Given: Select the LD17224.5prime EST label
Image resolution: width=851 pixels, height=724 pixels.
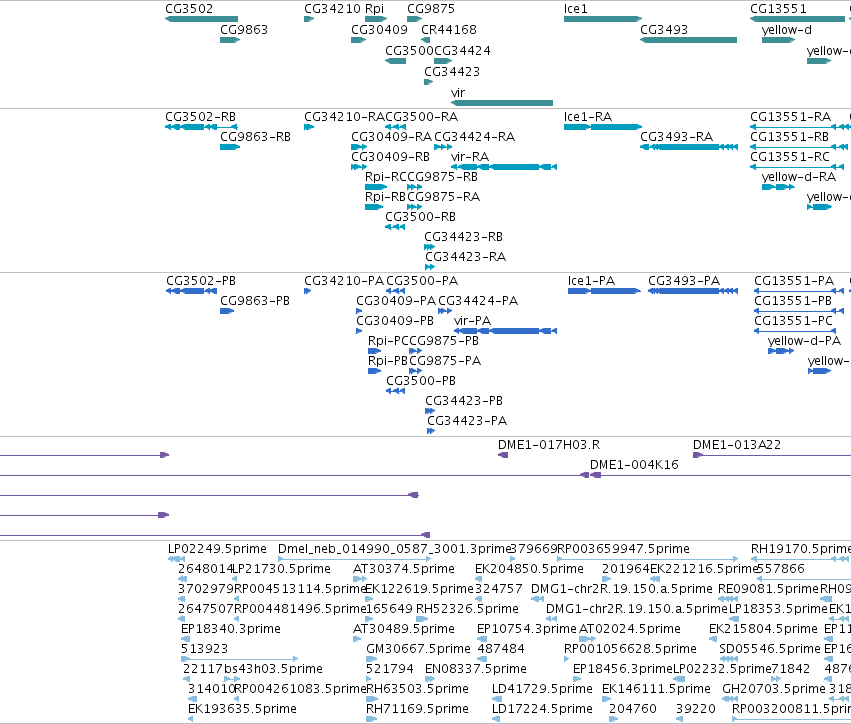Looking at the screenshot, I should pyautogui.click(x=542, y=709).
